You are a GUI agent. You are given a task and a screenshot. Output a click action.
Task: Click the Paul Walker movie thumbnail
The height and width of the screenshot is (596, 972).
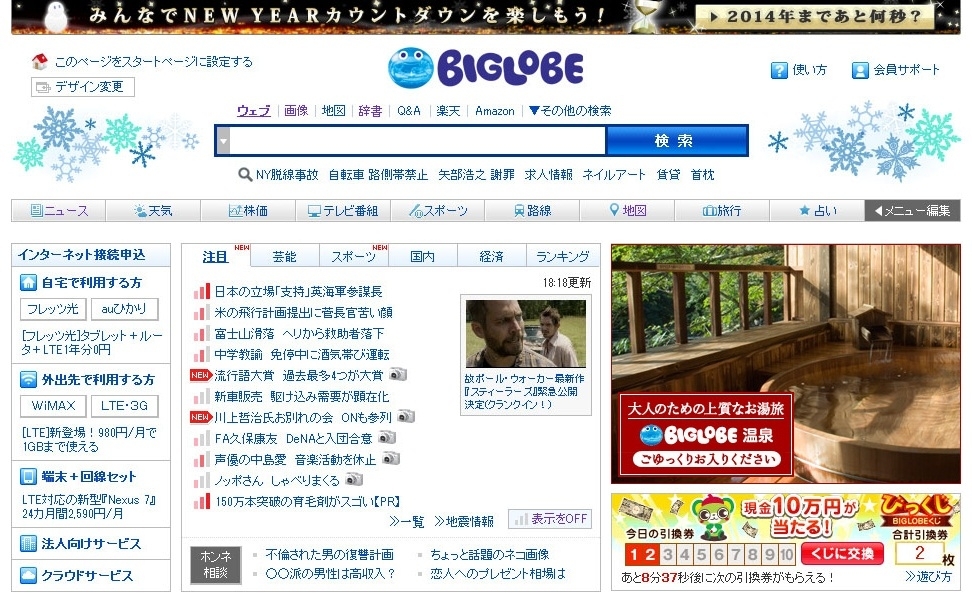[526, 334]
